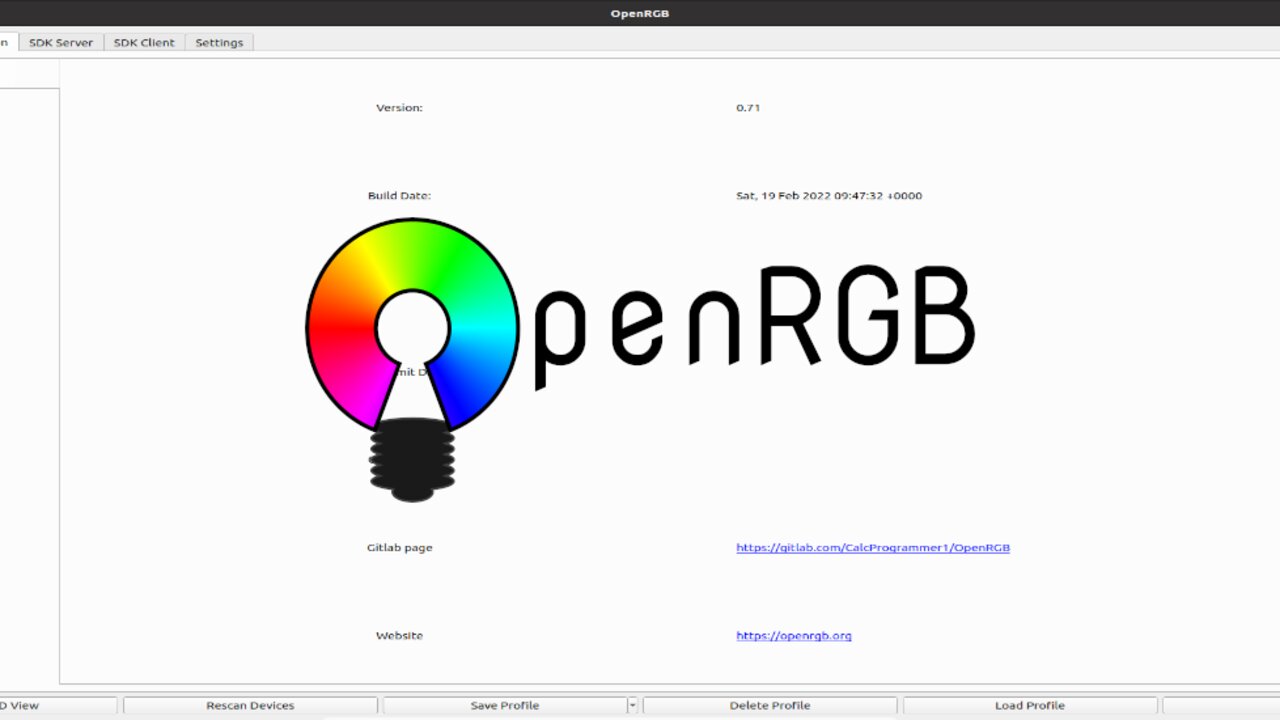Click the Build Date: label

pyautogui.click(x=399, y=196)
